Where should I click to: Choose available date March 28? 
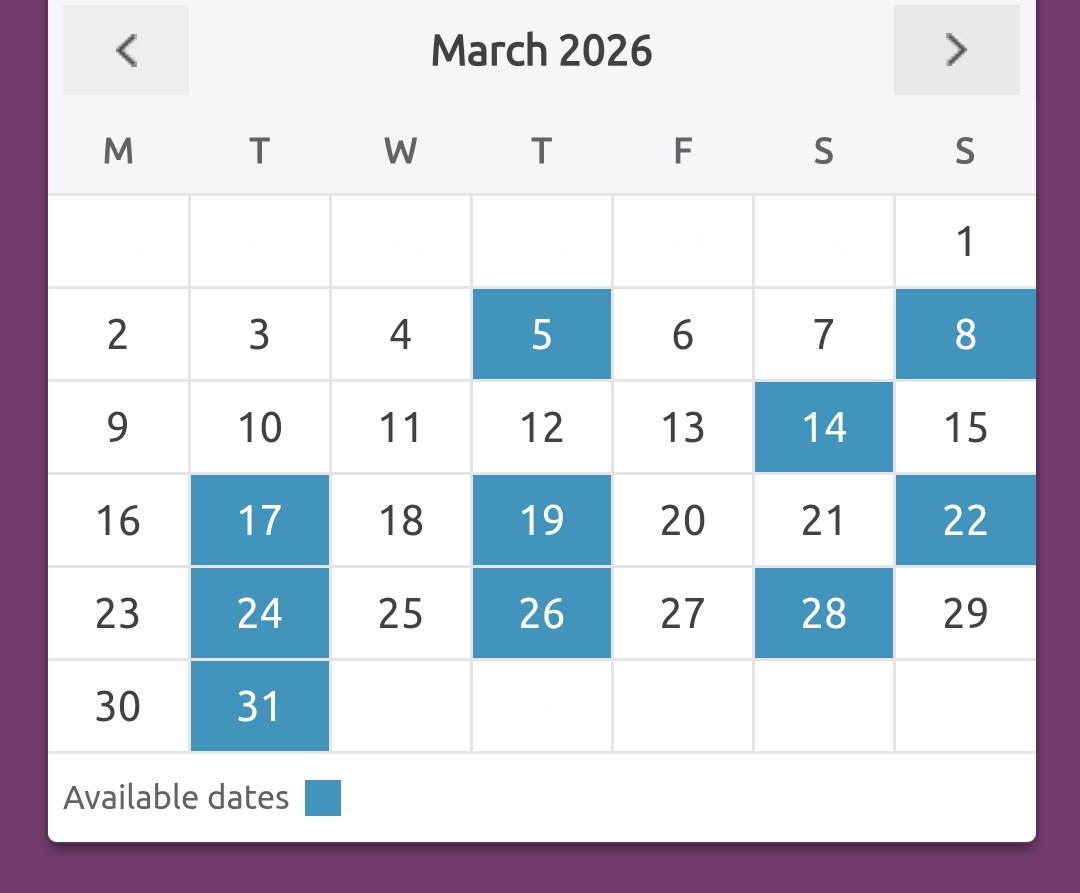(824, 613)
